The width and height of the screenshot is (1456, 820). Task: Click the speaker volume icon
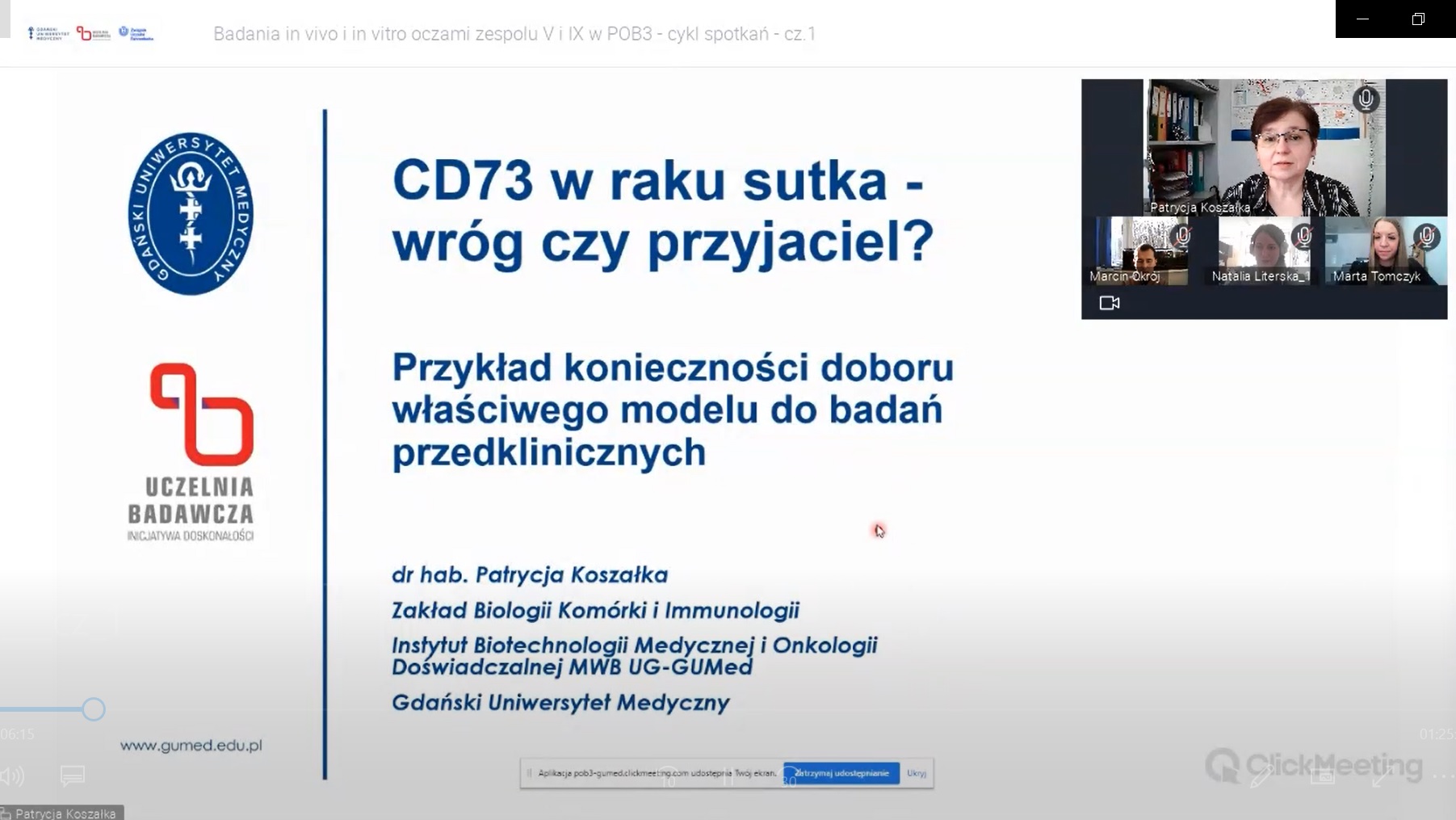pos(13,776)
